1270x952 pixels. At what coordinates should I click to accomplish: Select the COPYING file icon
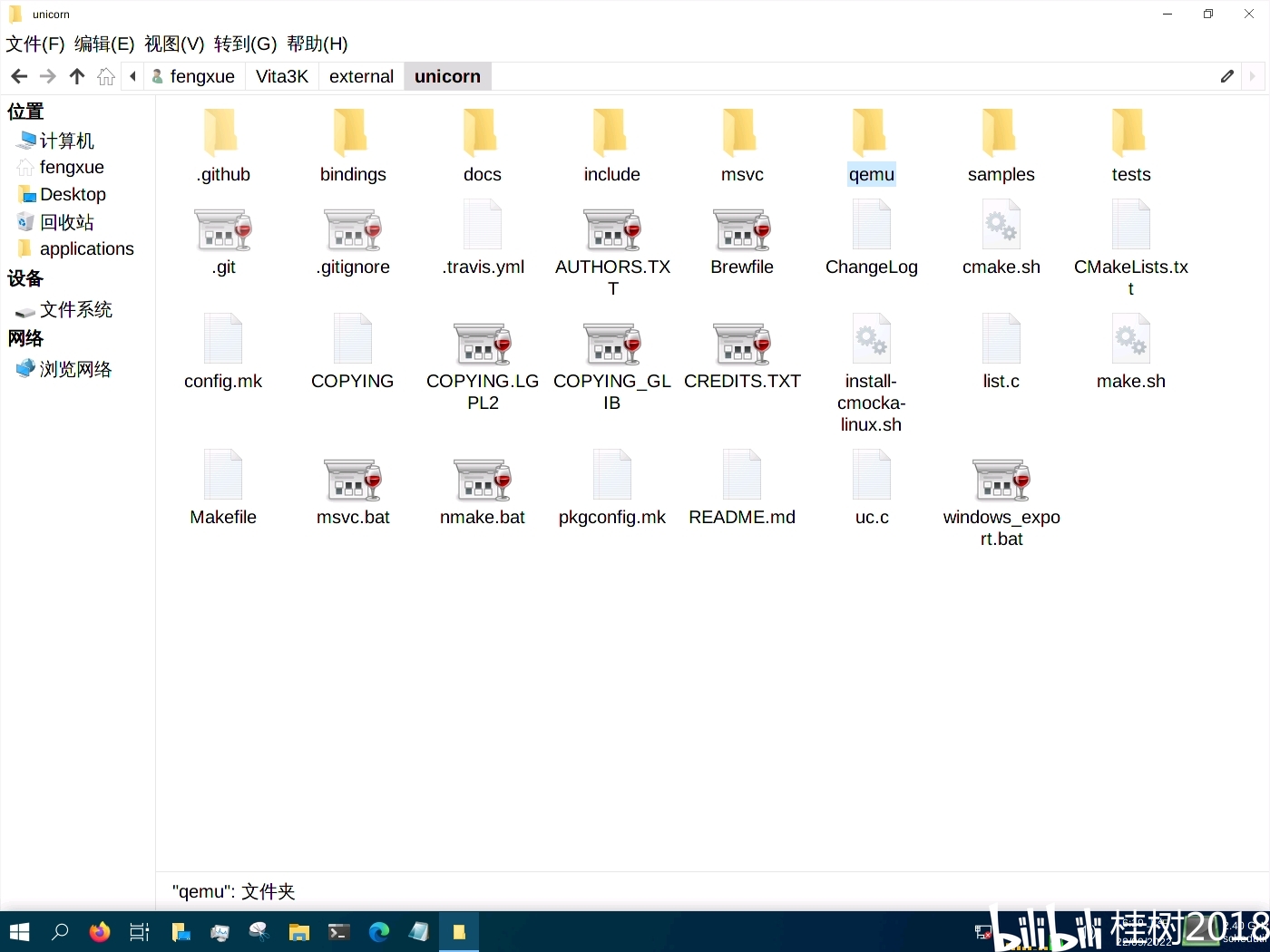pyautogui.click(x=353, y=339)
